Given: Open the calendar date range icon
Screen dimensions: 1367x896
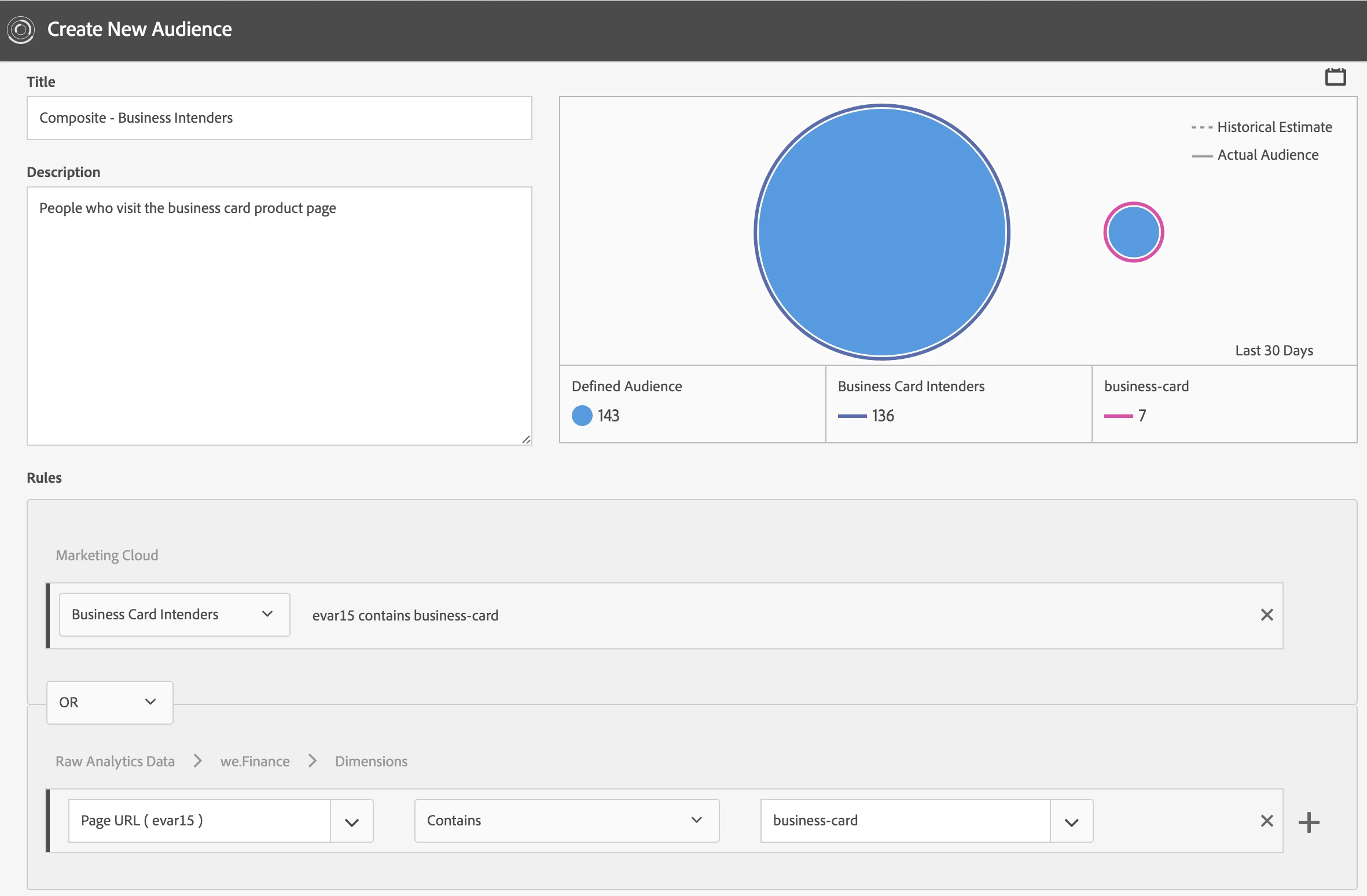Looking at the screenshot, I should pos(1335,76).
